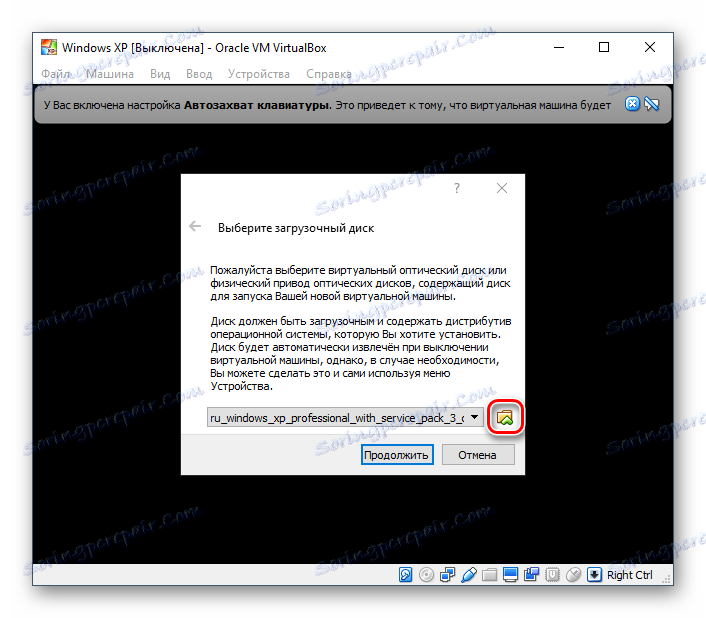This screenshot has width=706, height=618.
Task: Click the network adapters status icon
Action: point(447,575)
